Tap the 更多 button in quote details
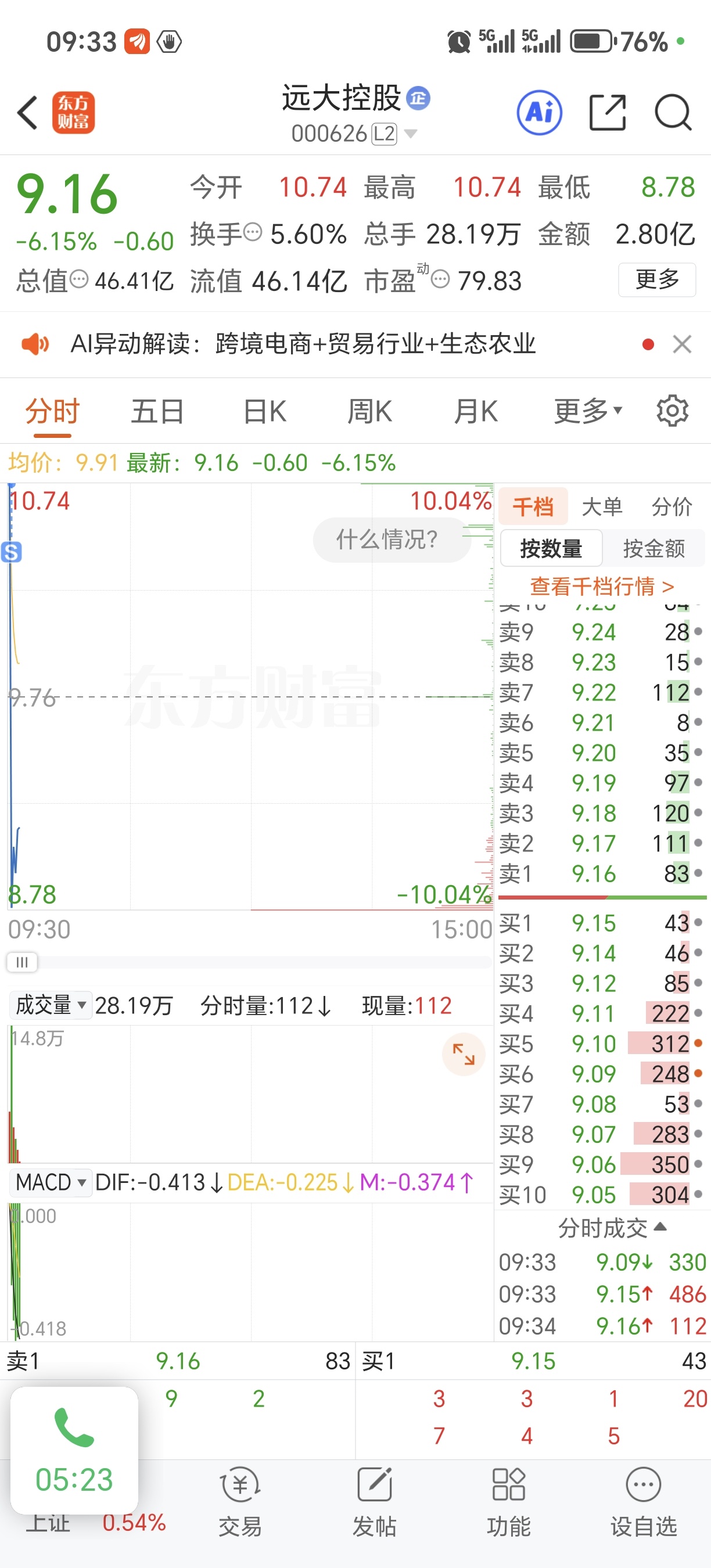The image size is (711, 1568). click(x=658, y=279)
